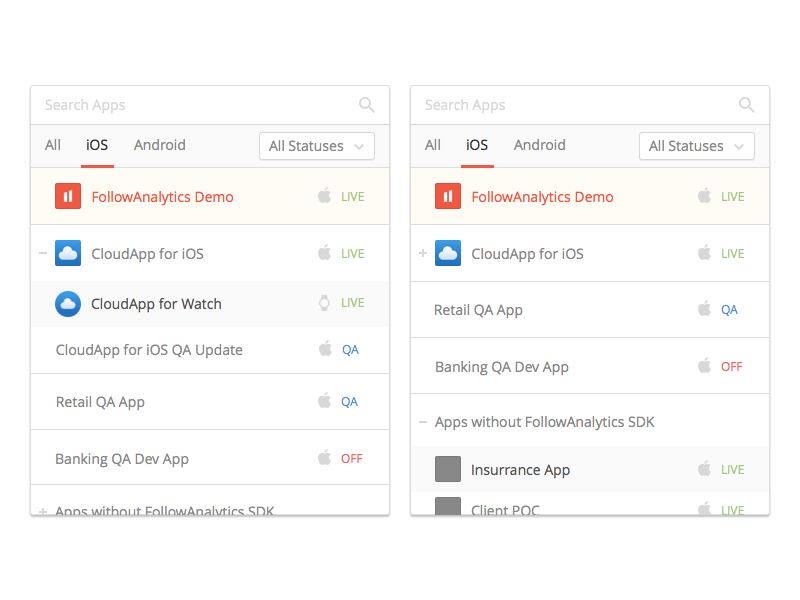Select Banking QA Dev App in left panel

(x=210, y=458)
